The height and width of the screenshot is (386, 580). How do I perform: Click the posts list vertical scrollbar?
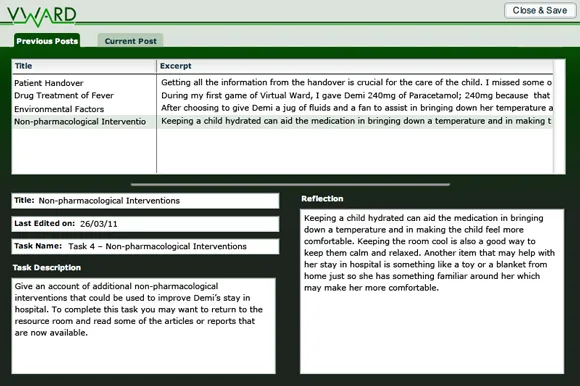click(559, 116)
